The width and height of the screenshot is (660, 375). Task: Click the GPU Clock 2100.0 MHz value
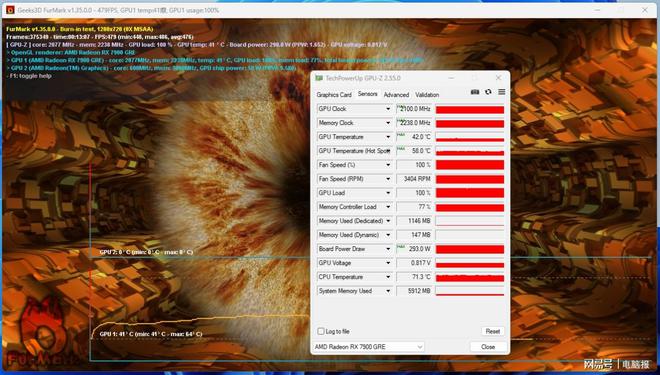click(415, 109)
